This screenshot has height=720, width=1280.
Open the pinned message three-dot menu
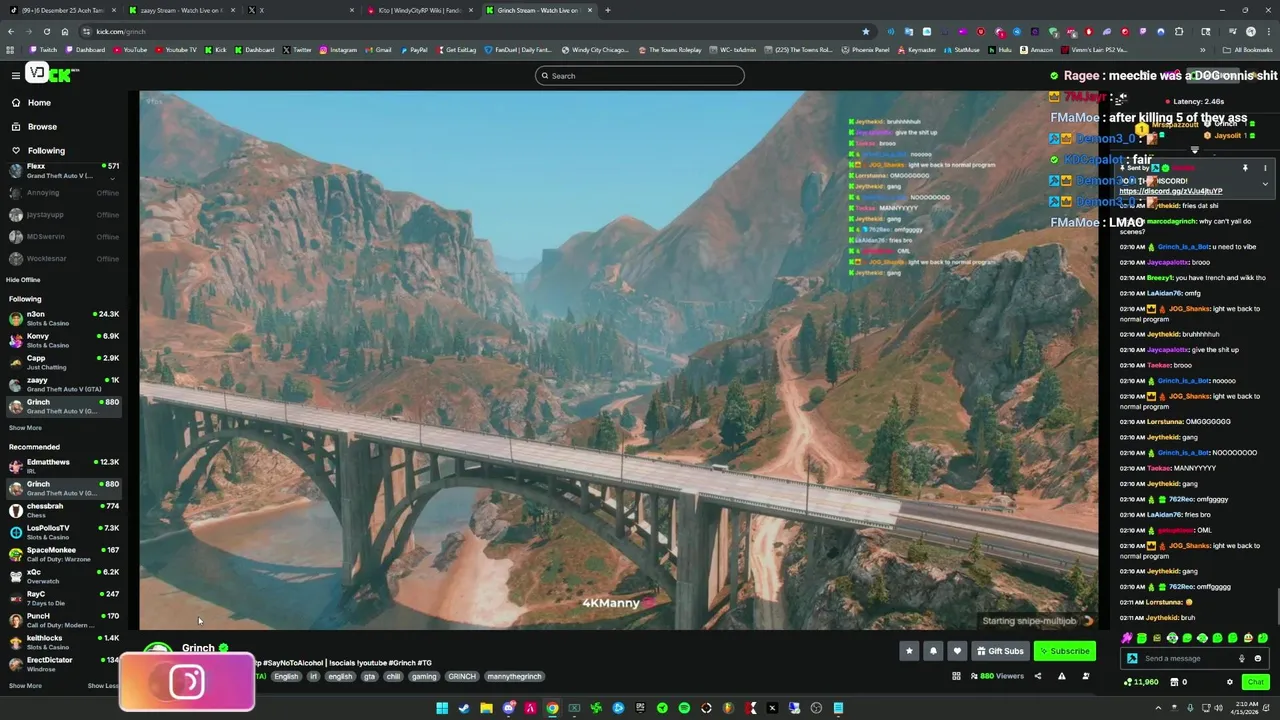click(1265, 168)
